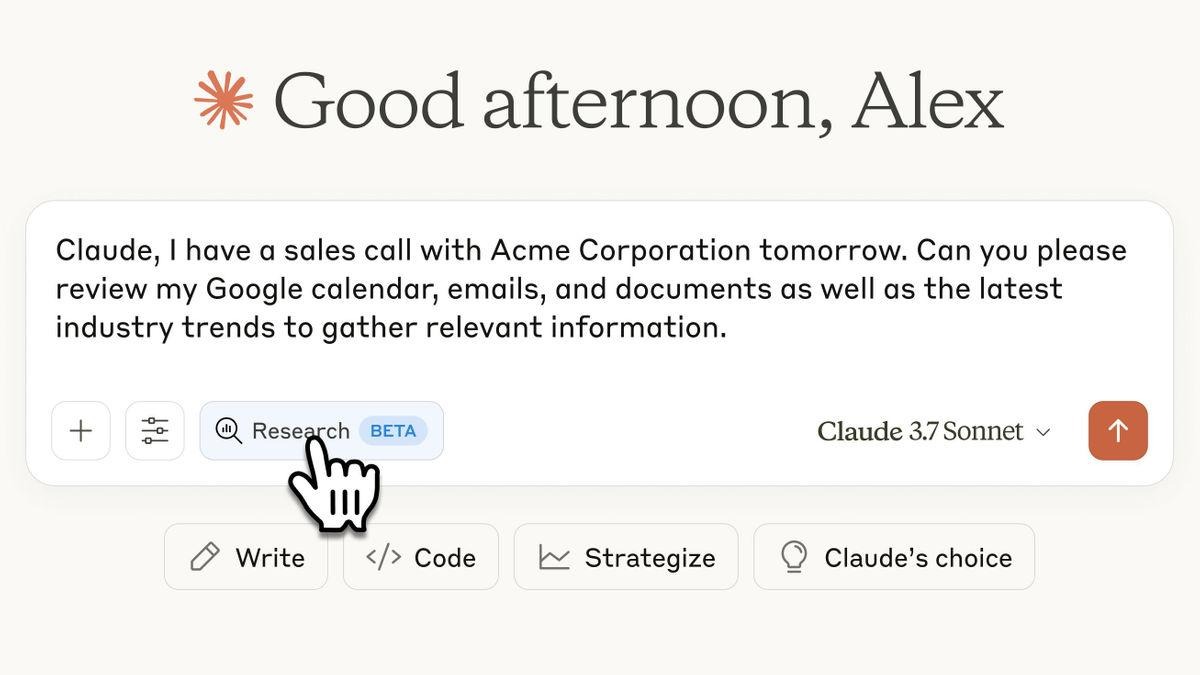Viewport: 1200px width, 675px height.
Task: Click the lightbulb icon beside Claude's choice
Action: (x=792, y=555)
